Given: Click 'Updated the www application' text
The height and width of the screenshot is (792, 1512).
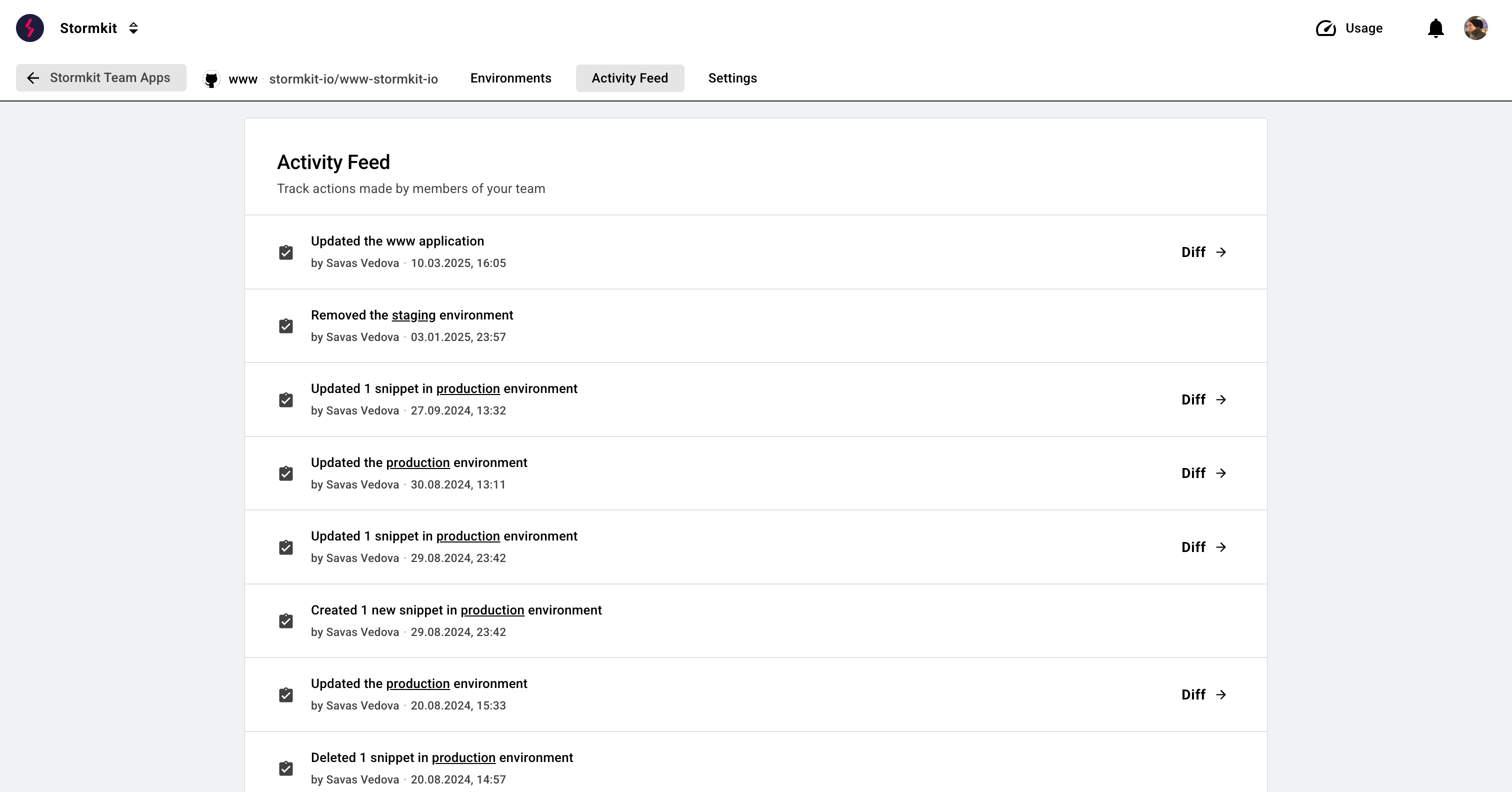Looking at the screenshot, I should coord(397,241).
